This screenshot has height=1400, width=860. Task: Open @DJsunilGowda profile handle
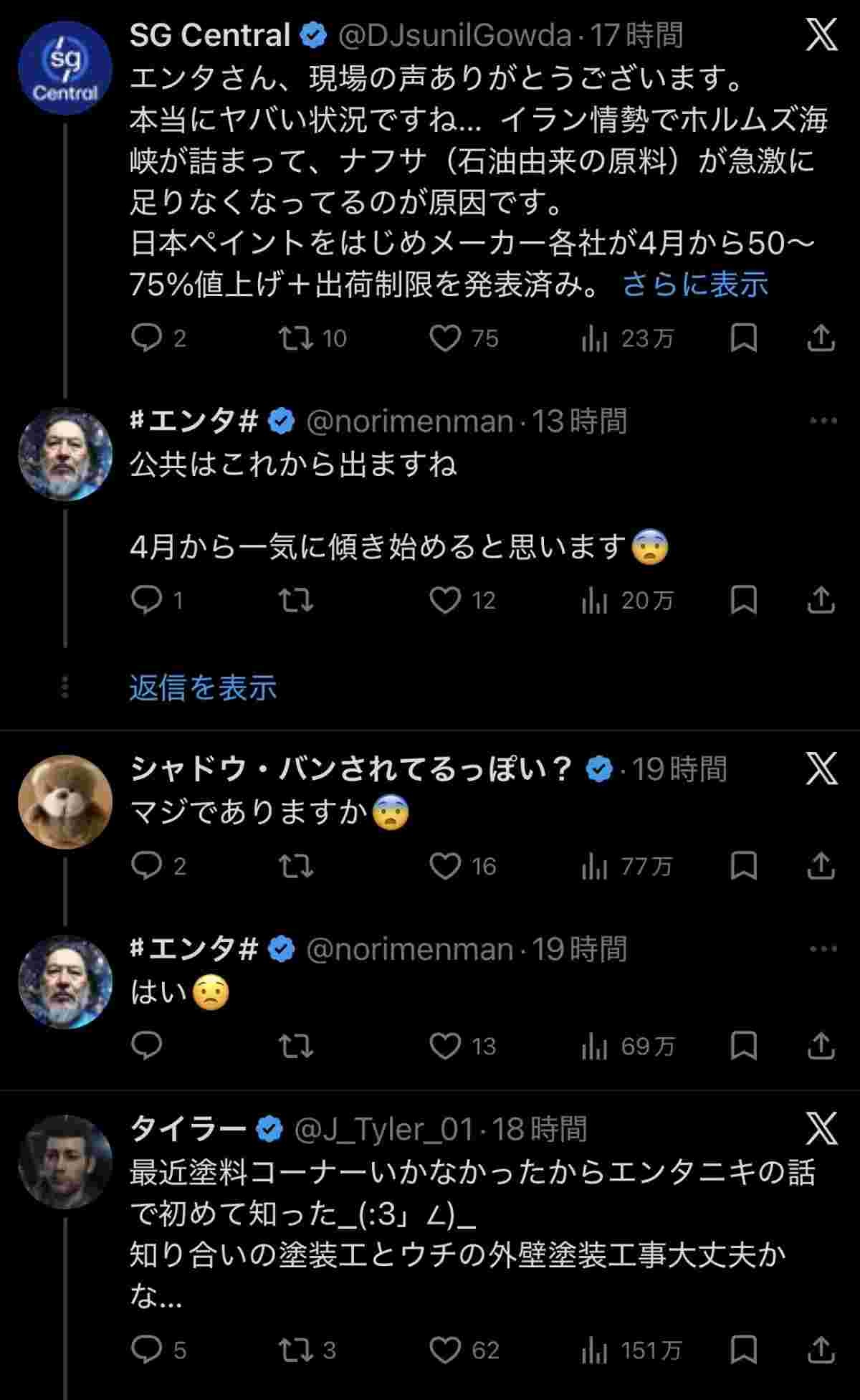pyautogui.click(x=454, y=36)
